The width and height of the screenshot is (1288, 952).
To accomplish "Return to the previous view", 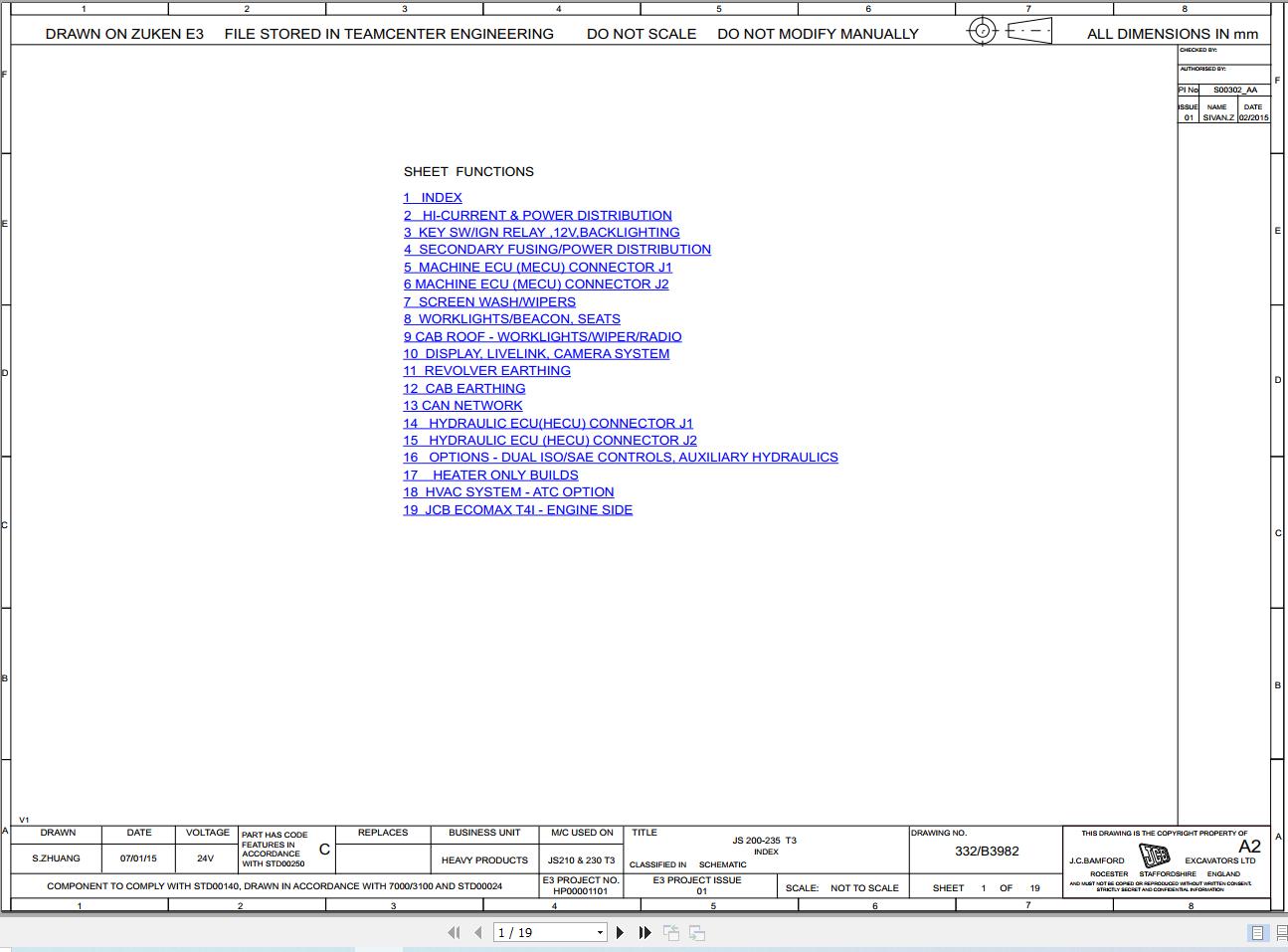I will (x=671, y=932).
